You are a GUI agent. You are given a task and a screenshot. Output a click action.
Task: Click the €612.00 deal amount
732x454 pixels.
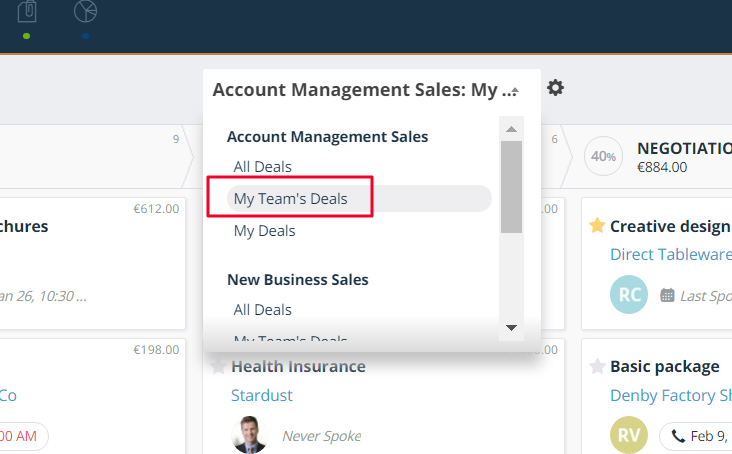pos(156,209)
